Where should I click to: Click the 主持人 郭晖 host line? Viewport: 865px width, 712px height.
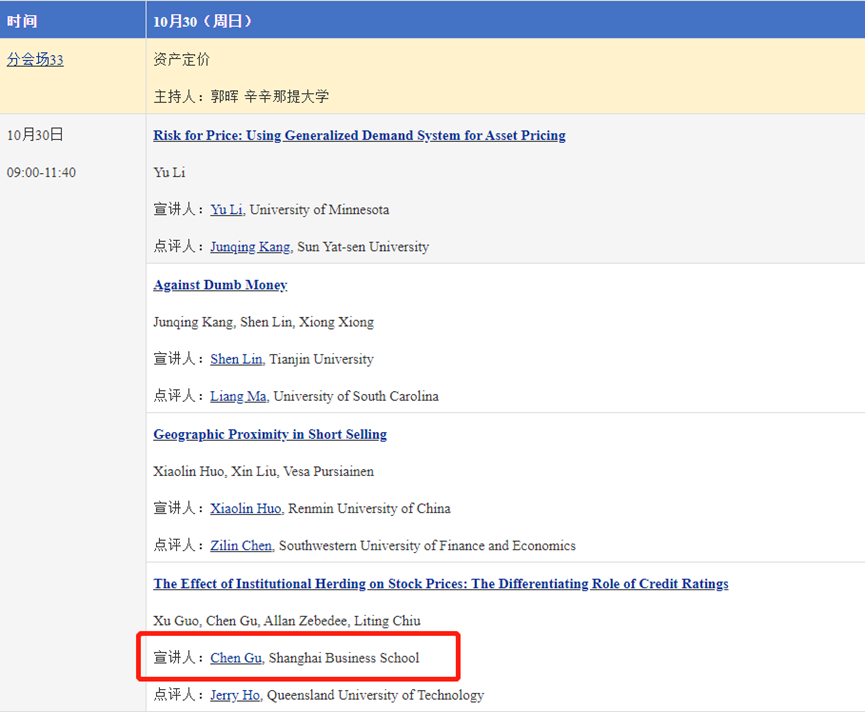pos(241,97)
